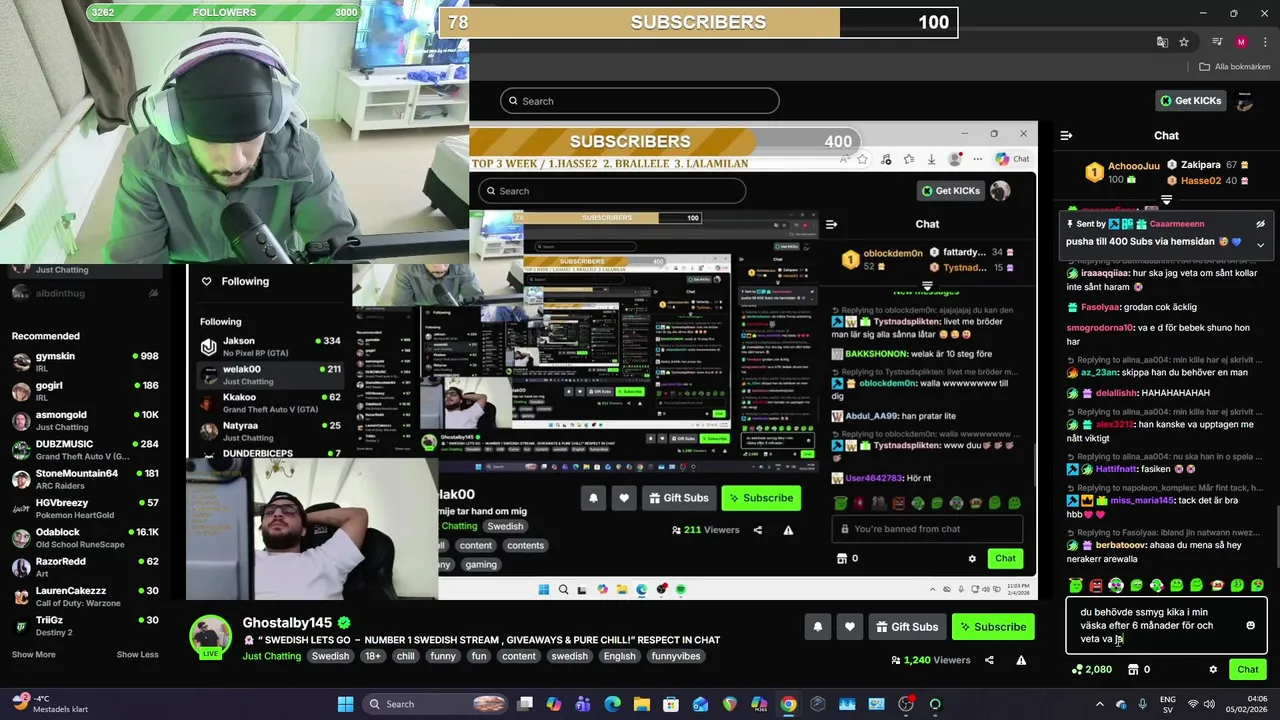Viewport: 1280px width, 720px height.
Task: Subscribe to Ghostalby145 with green button
Action: tap(993, 627)
